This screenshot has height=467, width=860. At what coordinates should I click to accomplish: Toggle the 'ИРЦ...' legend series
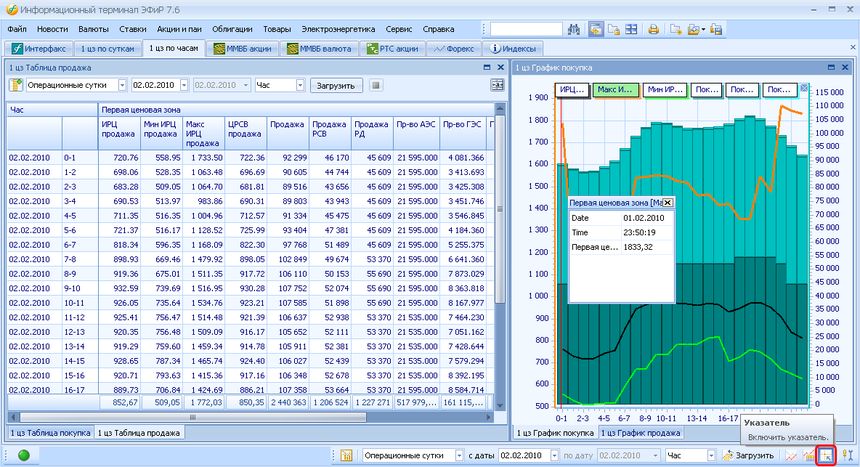click(x=571, y=90)
